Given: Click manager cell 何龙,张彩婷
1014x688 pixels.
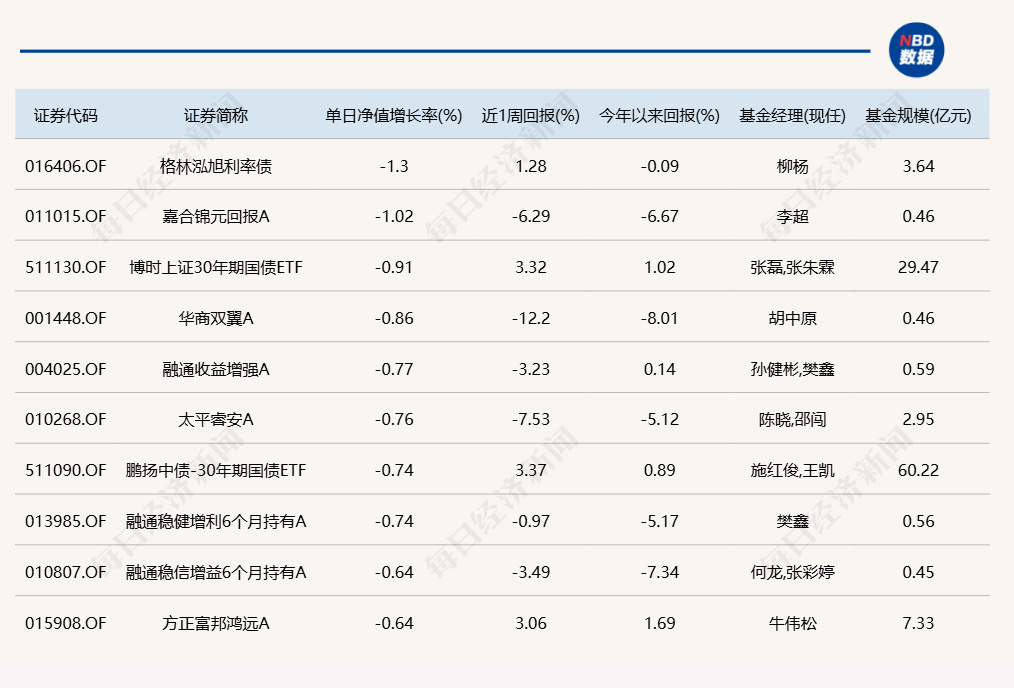Looking at the screenshot, I should click(792, 572).
